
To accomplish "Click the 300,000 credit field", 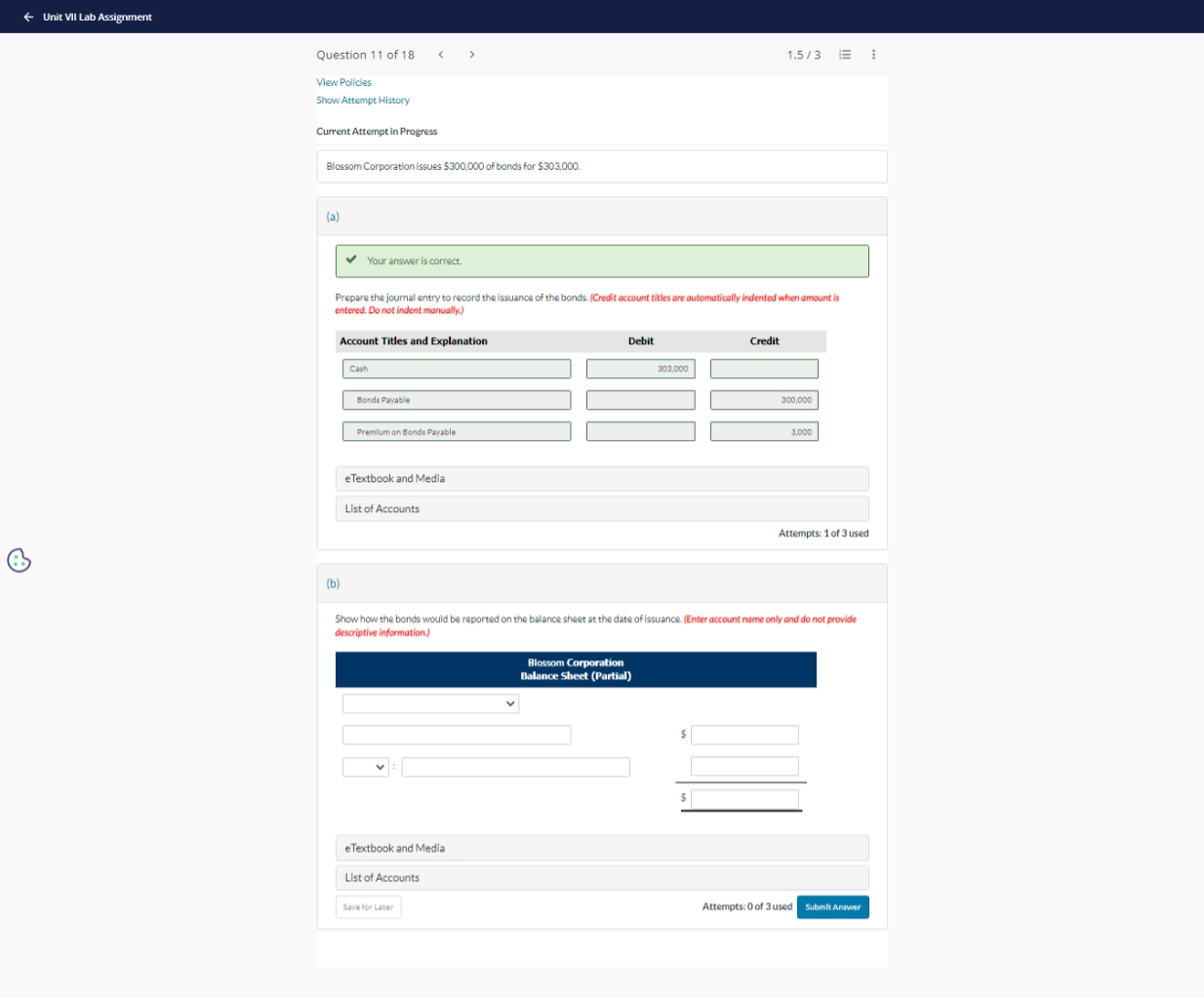I will (x=764, y=400).
